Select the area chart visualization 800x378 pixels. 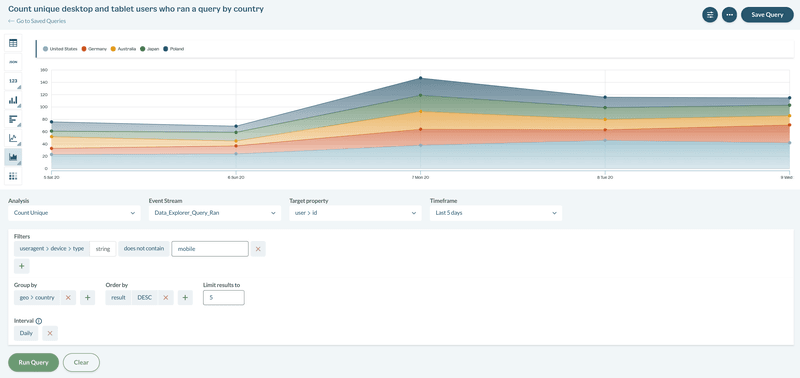click(13, 157)
